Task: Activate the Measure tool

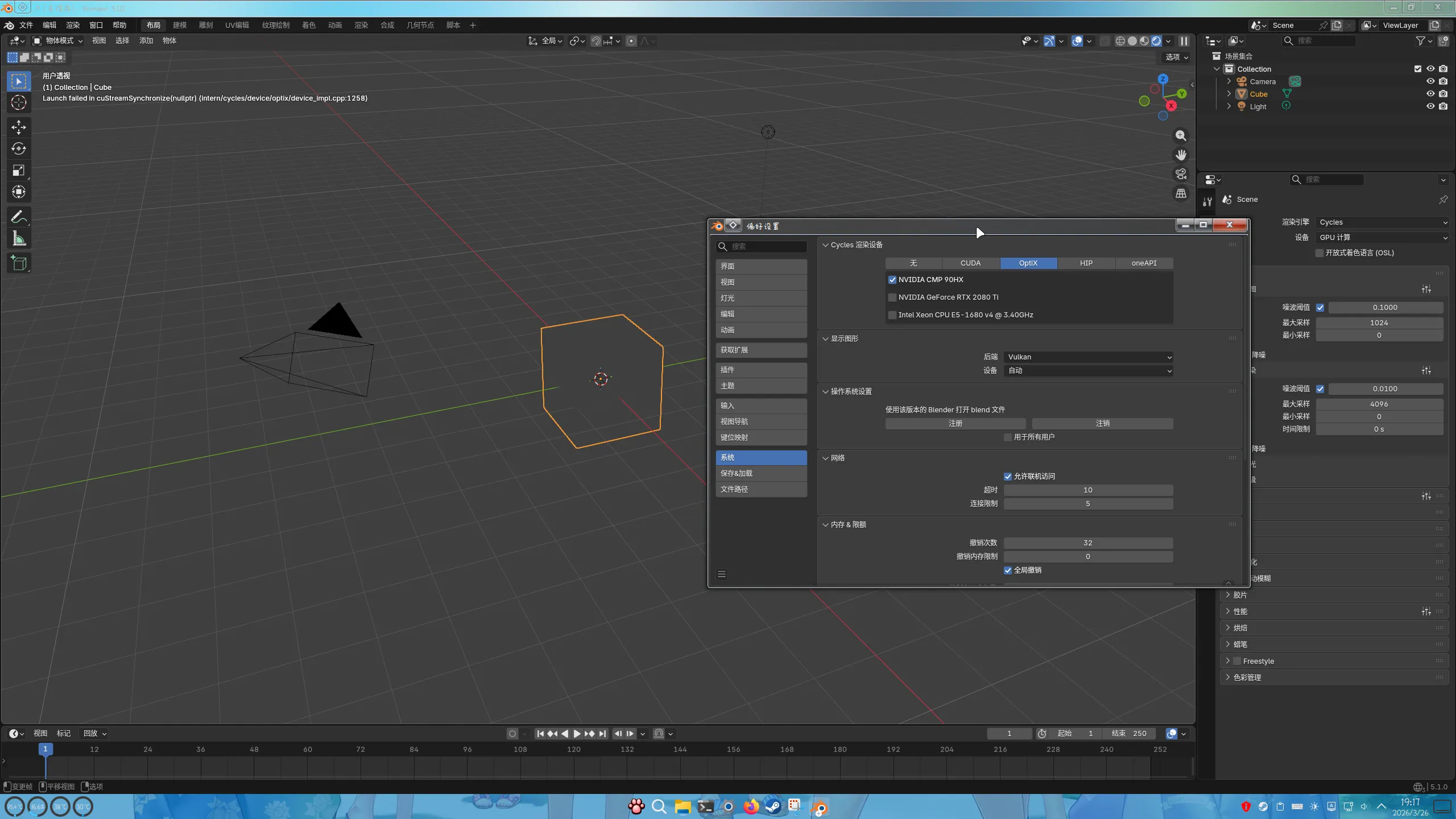Action: (19, 239)
